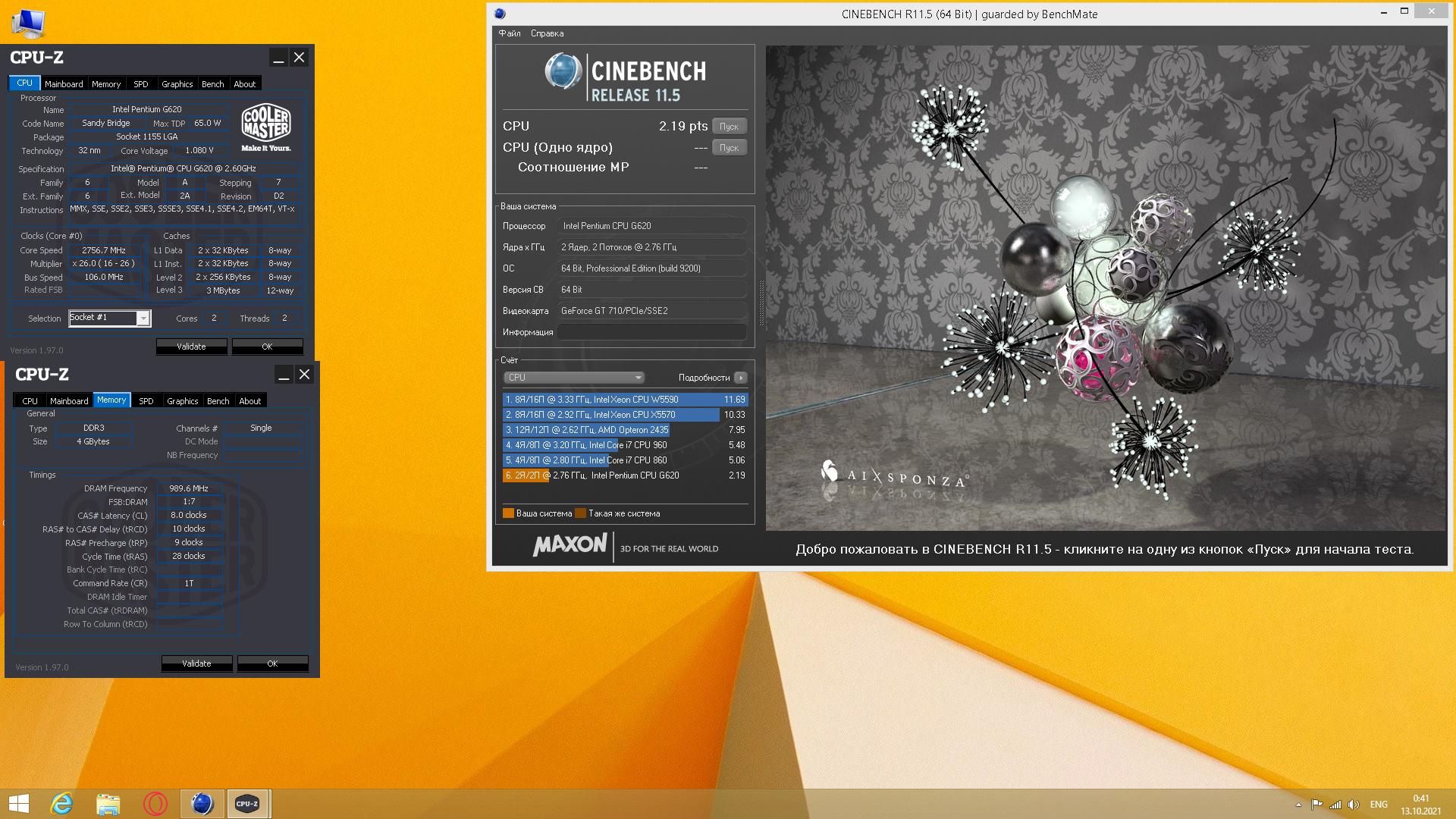Image resolution: width=1456 pixels, height=819 pixels.
Task: Switch to Memory tab in upper CPU-Z
Action: tap(106, 84)
